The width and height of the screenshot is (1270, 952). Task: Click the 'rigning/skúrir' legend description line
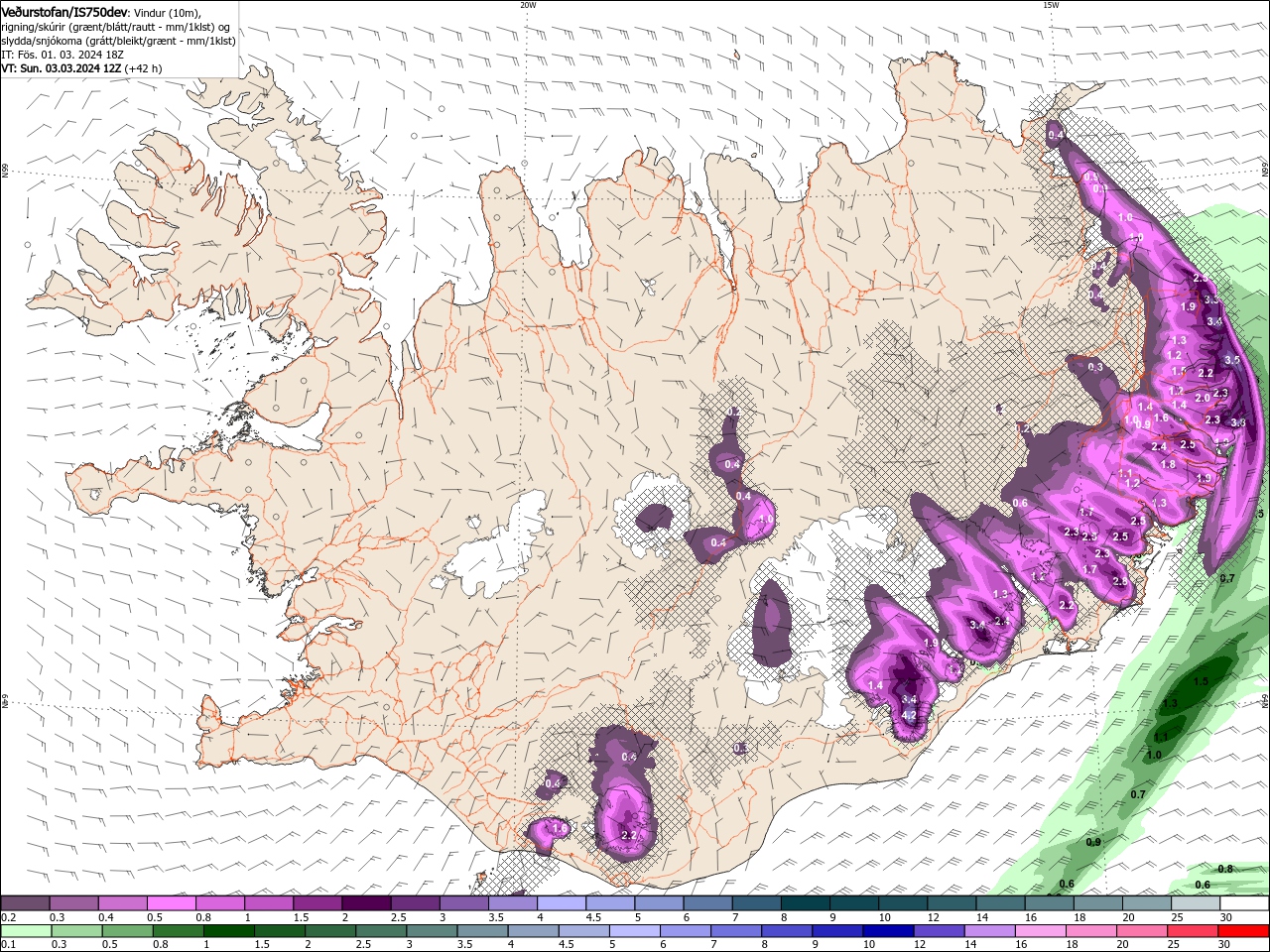(x=116, y=27)
